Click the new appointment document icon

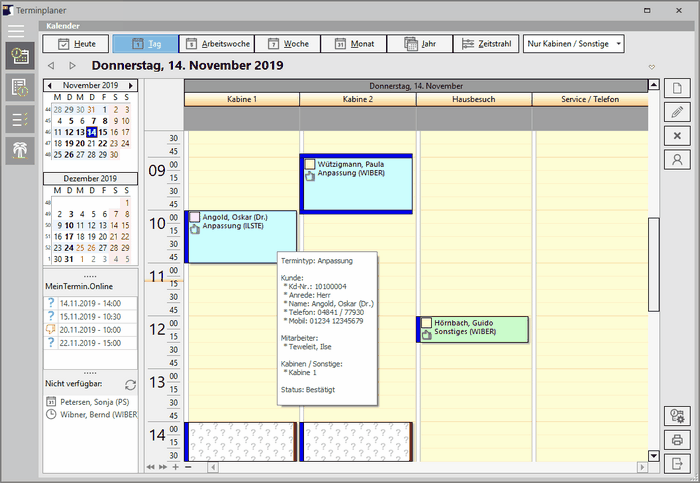[x=677, y=87]
